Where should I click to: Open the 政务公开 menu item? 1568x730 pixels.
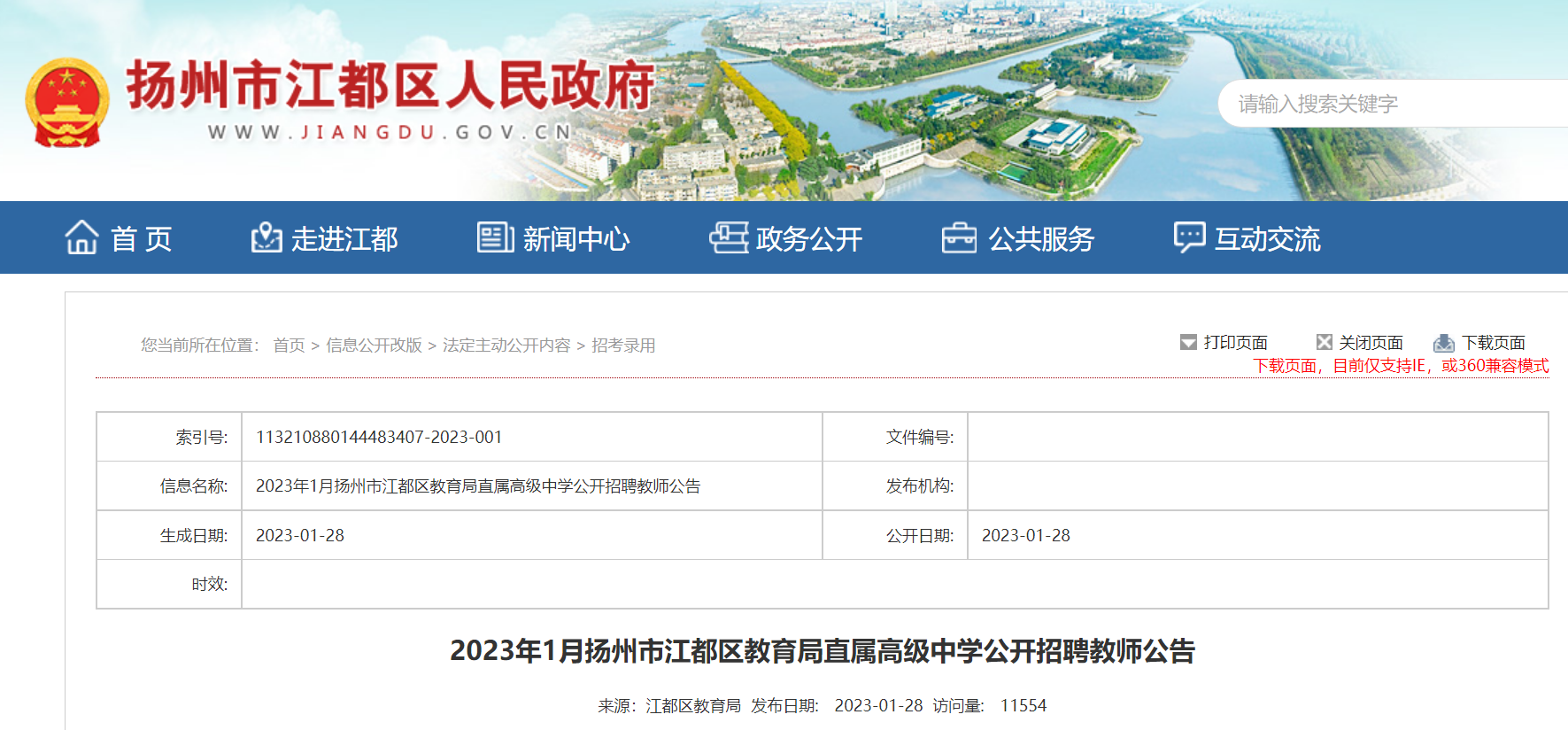pyautogui.click(x=809, y=238)
